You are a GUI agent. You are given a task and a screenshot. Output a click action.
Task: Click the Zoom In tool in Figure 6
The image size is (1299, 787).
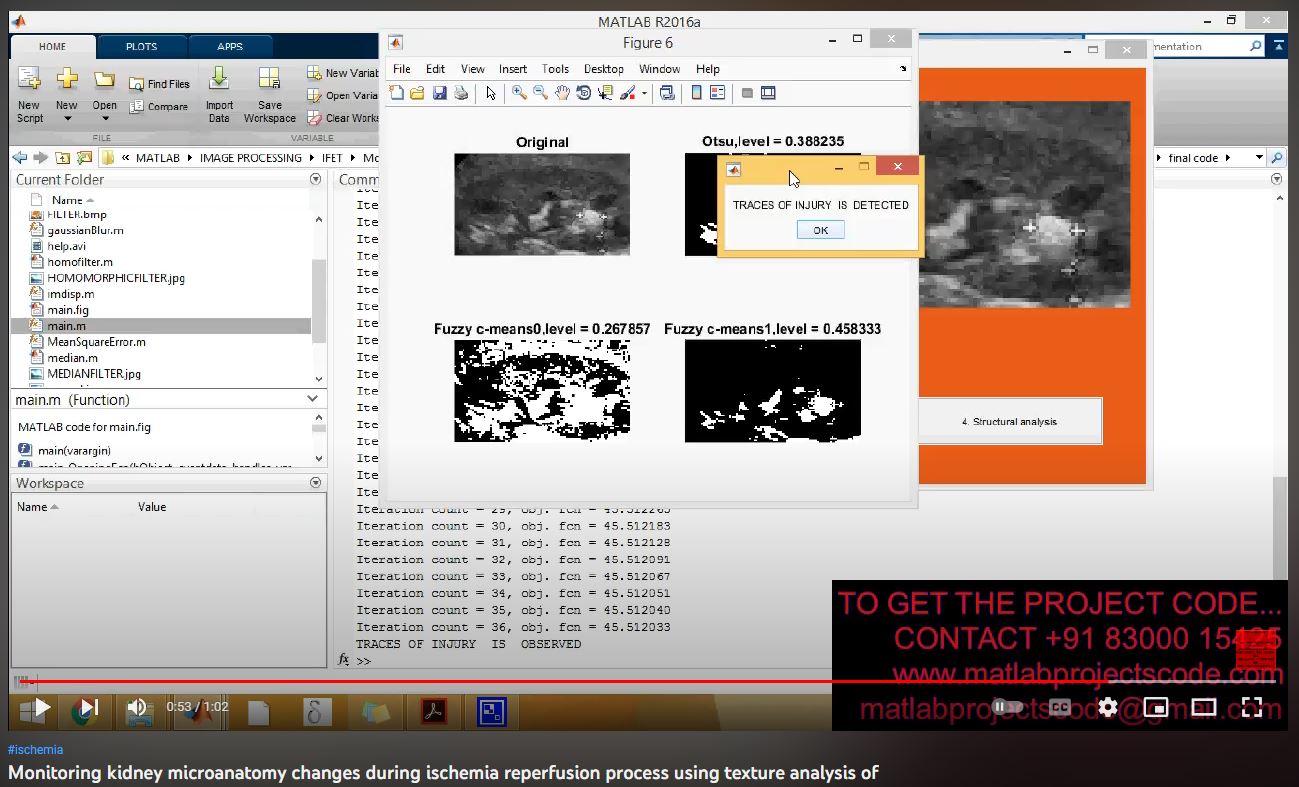pos(519,93)
